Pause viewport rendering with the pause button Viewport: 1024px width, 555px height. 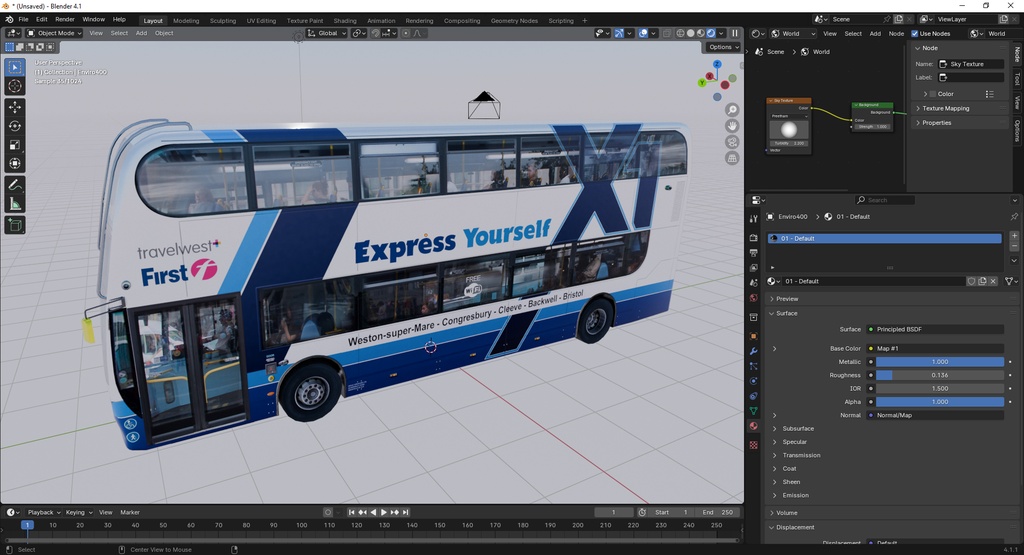point(735,33)
